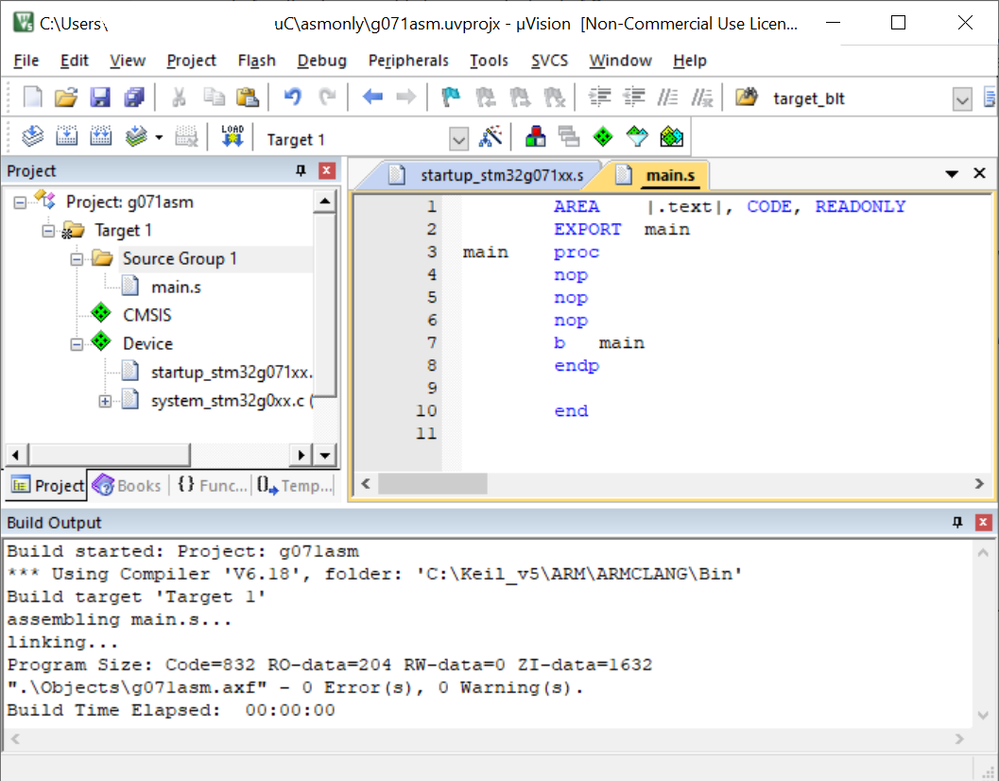Select startup_stm32g071xx file in the project tree
Screen dimensions: 999x781
pyautogui.click(x=232, y=372)
